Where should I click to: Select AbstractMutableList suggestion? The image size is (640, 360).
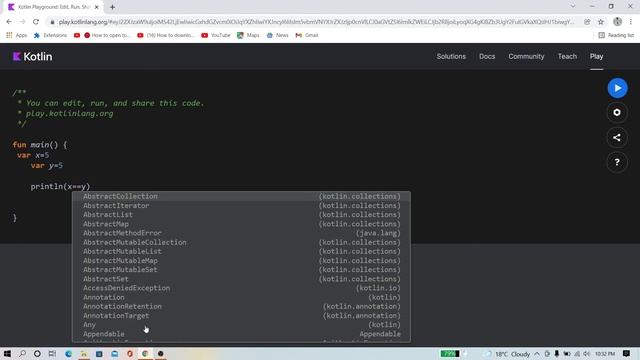click(x=241, y=251)
